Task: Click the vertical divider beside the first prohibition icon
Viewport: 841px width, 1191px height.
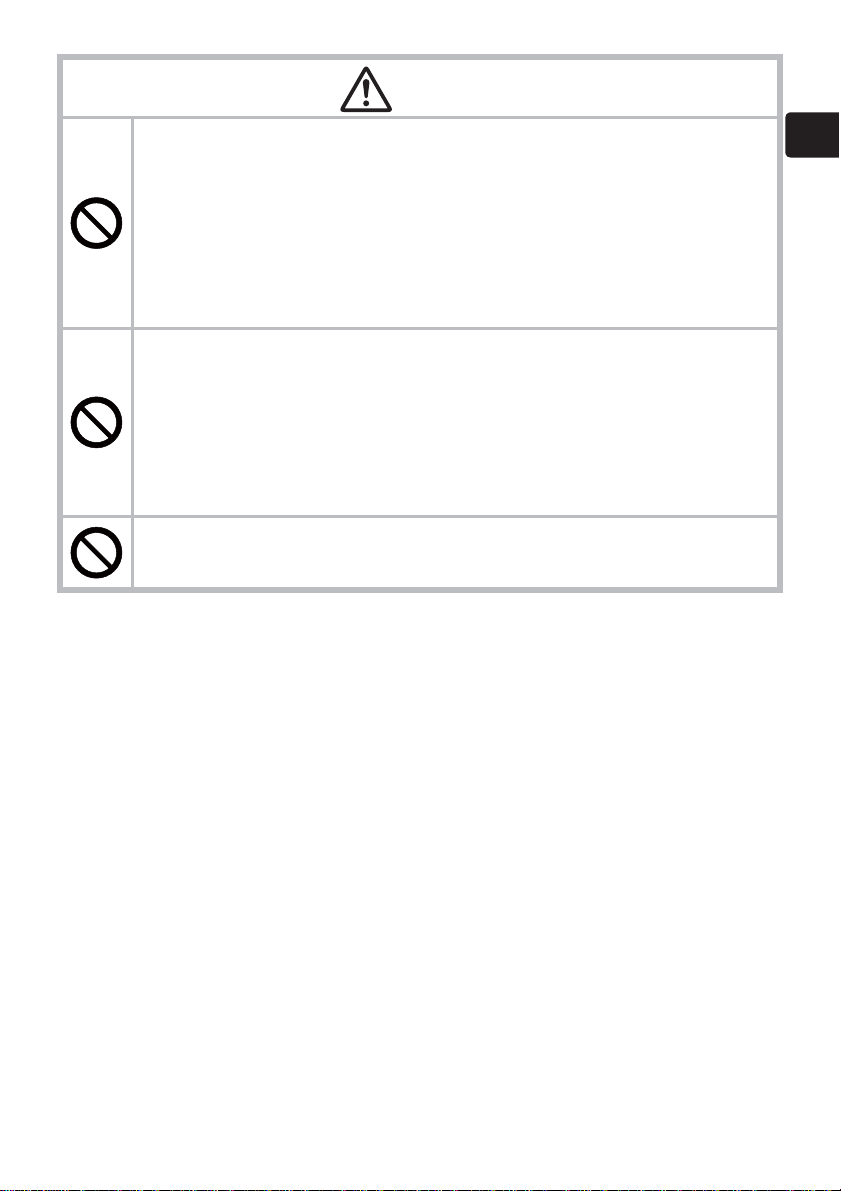Action: [x=133, y=223]
